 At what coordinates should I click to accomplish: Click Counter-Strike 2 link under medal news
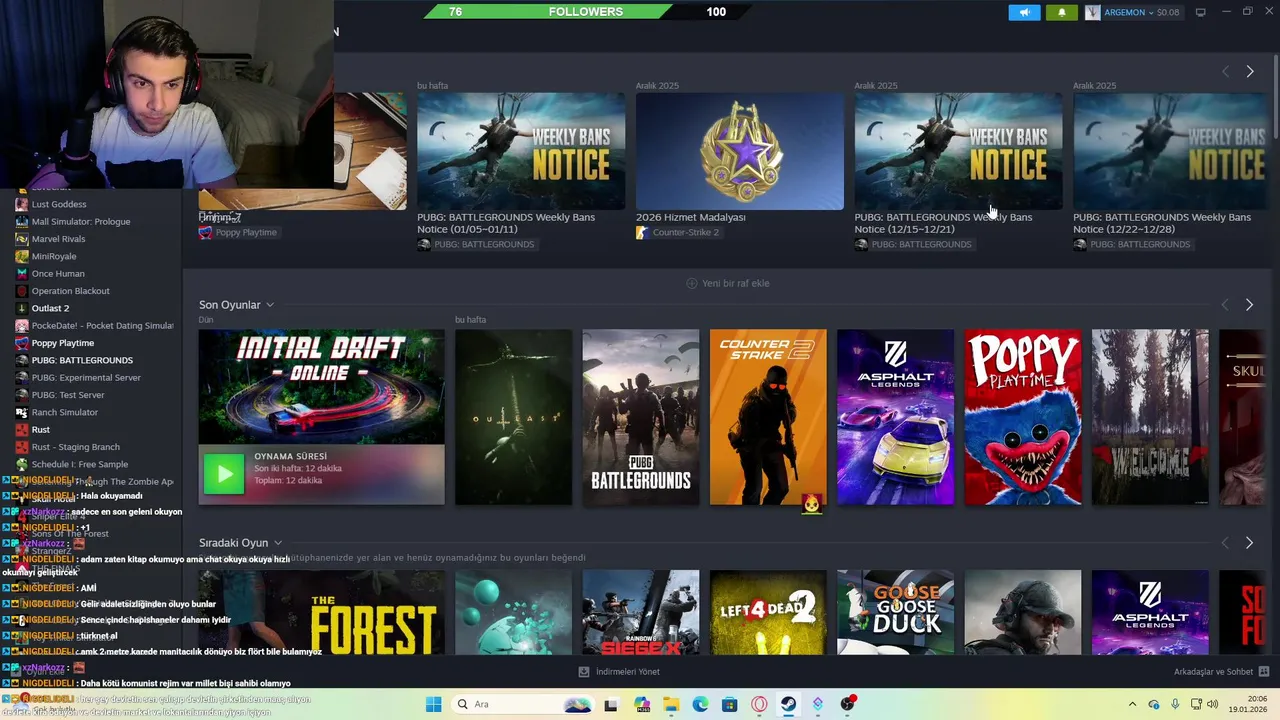(685, 233)
